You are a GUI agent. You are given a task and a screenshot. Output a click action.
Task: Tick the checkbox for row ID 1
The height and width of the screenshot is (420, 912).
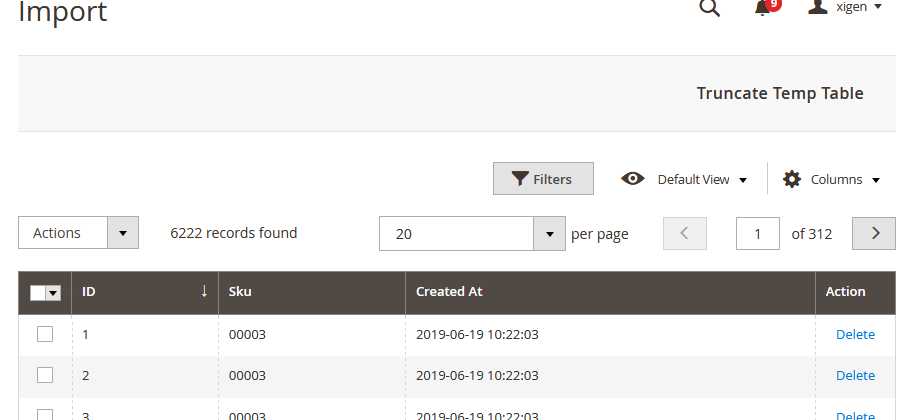[x=45, y=334]
